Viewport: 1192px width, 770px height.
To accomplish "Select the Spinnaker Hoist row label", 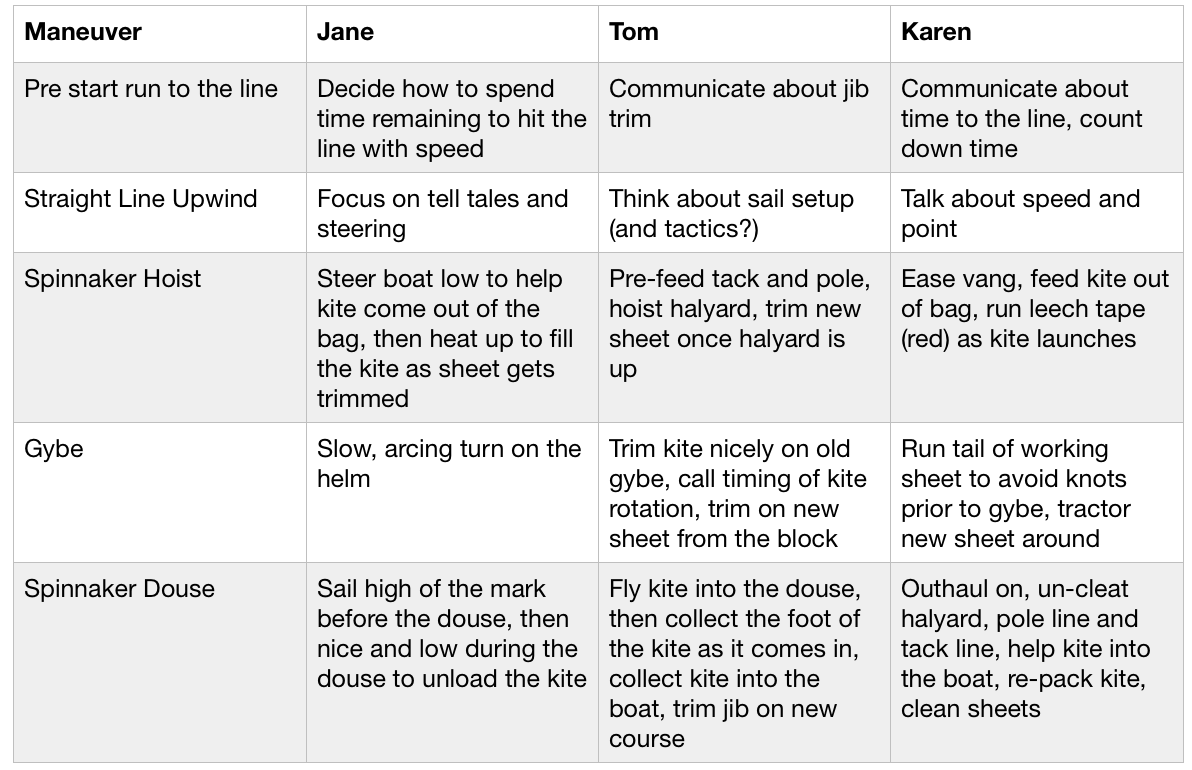I will tap(160, 337).
